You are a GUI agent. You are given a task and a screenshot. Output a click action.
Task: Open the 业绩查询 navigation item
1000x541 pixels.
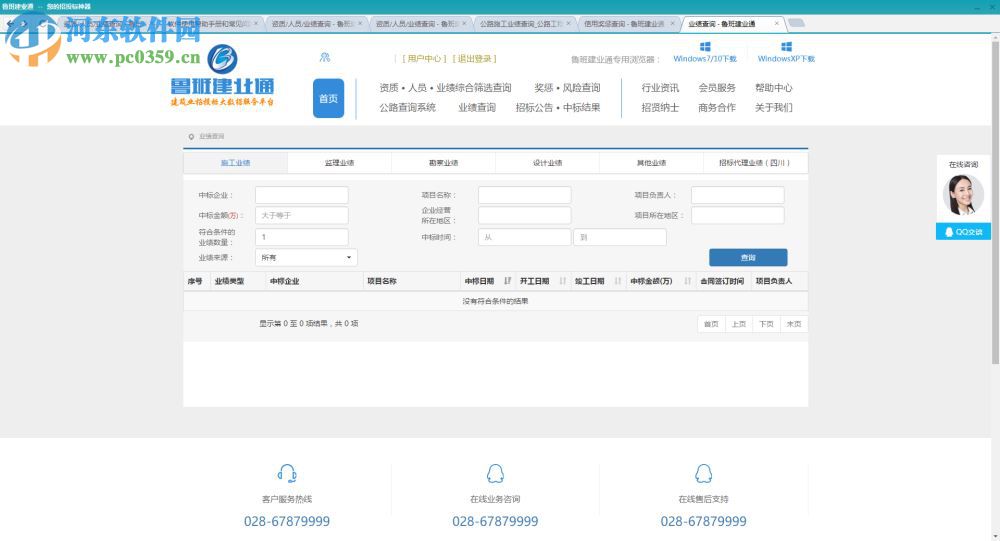(477, 107)
